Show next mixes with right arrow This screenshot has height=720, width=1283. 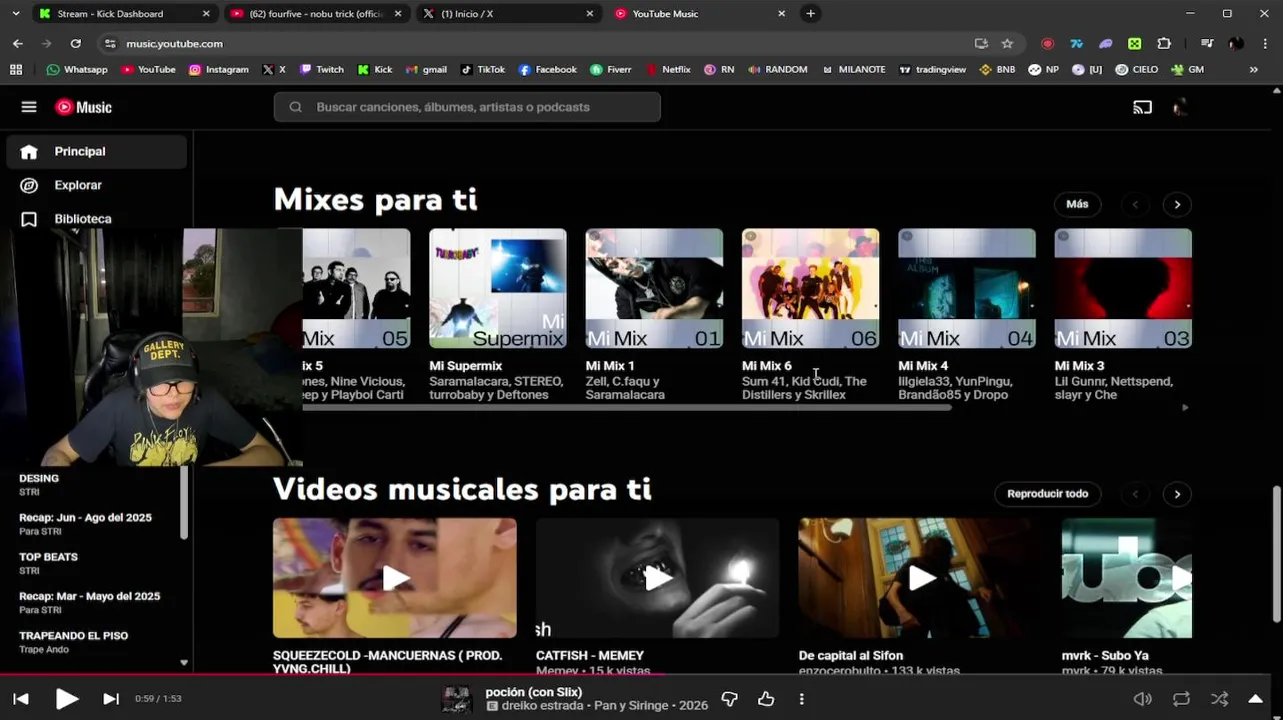coord(1177,204)
